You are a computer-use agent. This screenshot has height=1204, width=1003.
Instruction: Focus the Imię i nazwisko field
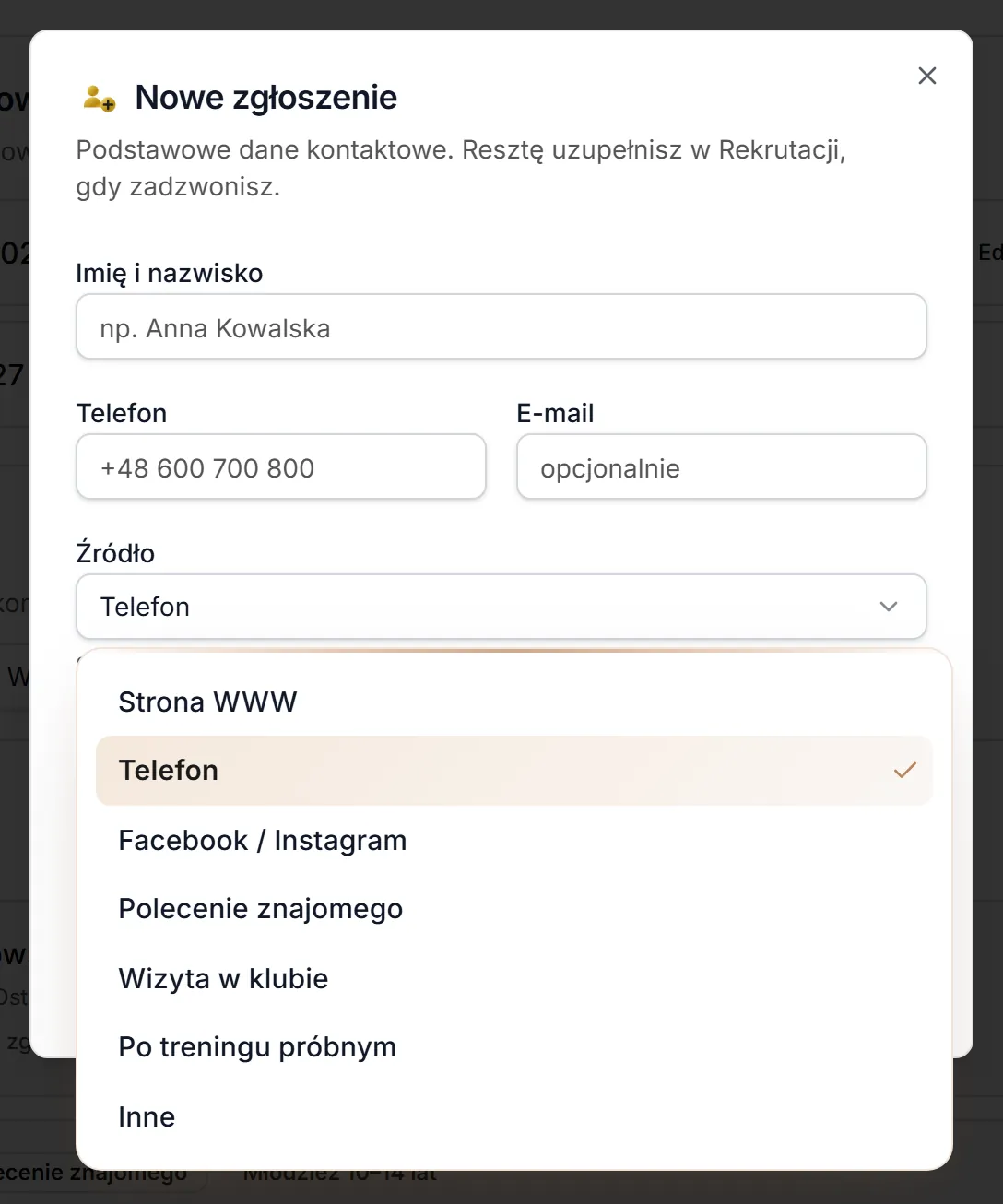tap(501, 326)
